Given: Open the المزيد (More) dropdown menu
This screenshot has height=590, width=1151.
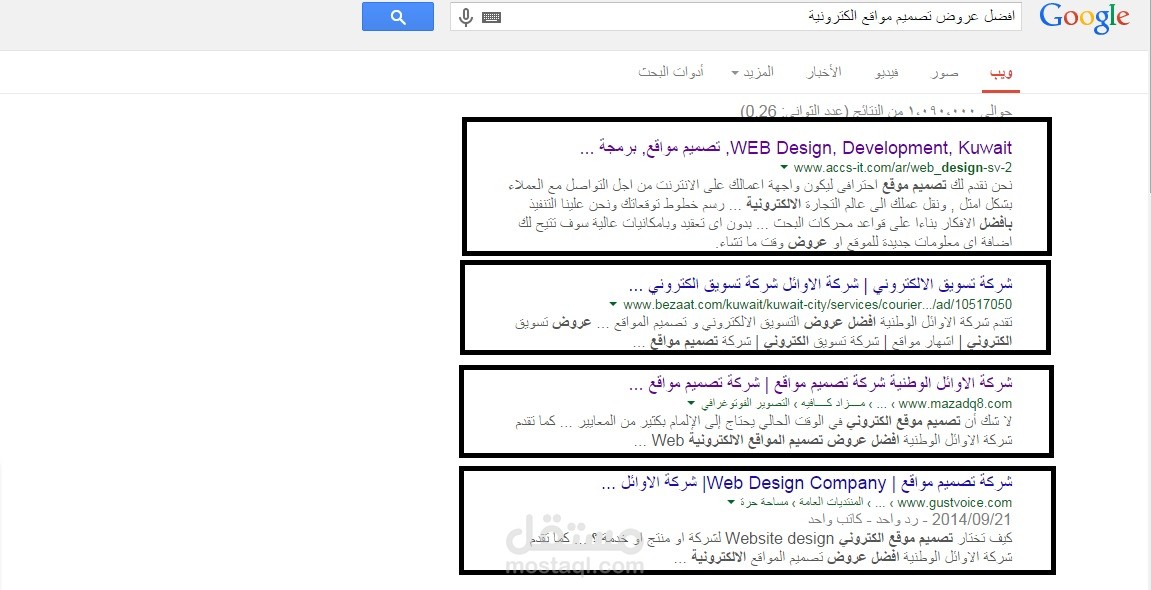Looking at the screenshot, I should point(753,72).
